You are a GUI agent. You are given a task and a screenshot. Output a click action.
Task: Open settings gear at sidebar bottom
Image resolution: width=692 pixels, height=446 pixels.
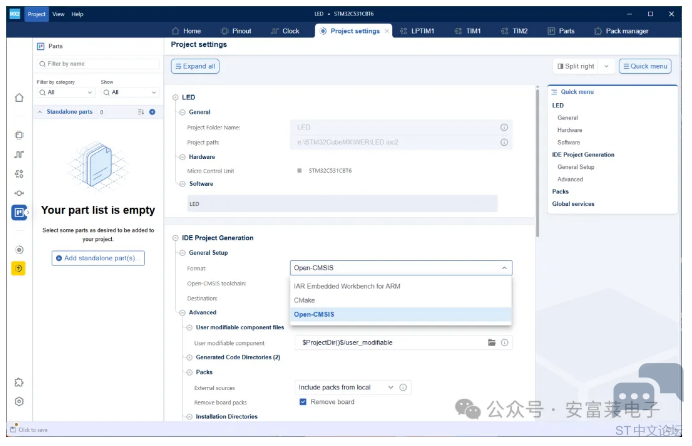coord(19,401)
